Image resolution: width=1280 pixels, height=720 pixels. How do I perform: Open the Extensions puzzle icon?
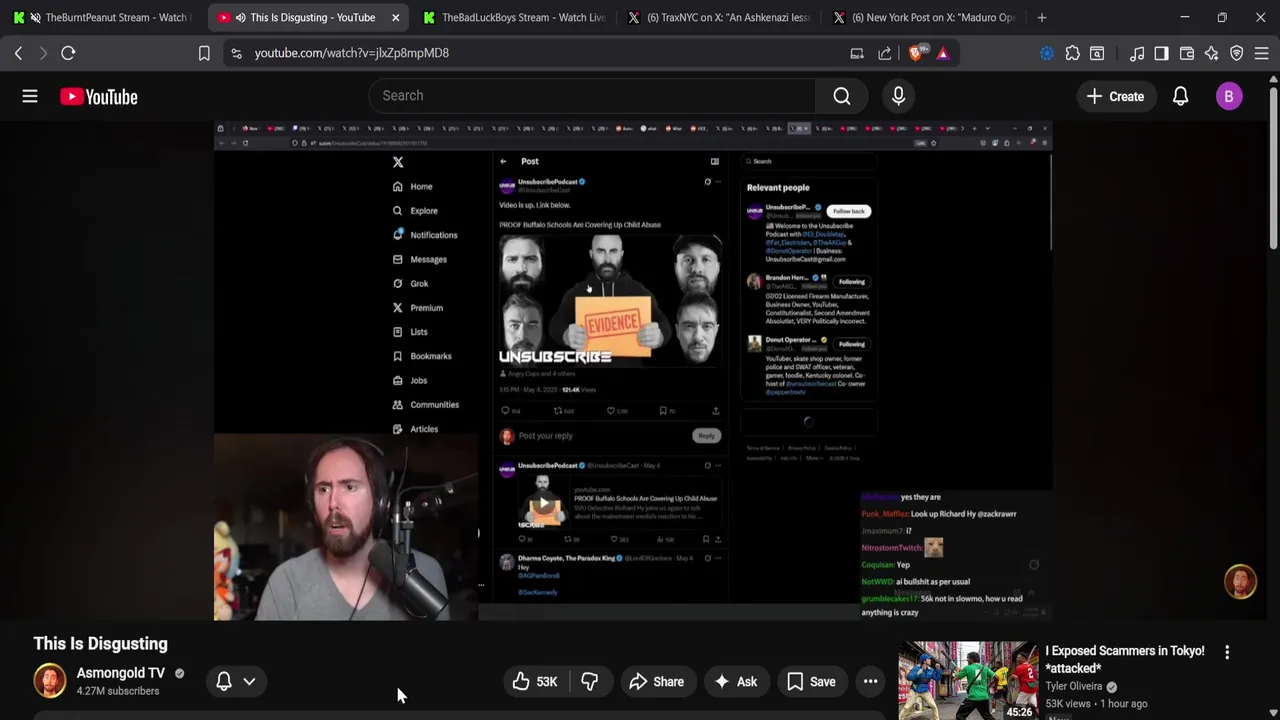point(1073,53)
